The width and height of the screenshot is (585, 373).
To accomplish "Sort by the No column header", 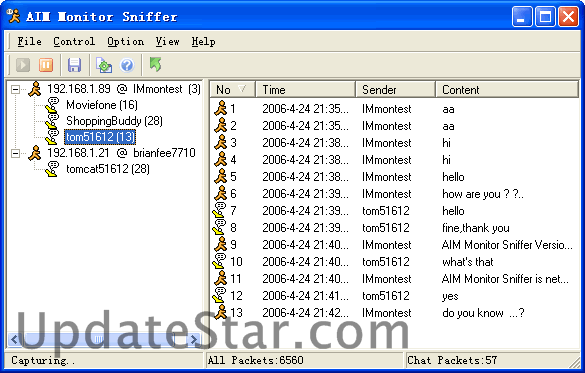I will click(x=232, y=90).
